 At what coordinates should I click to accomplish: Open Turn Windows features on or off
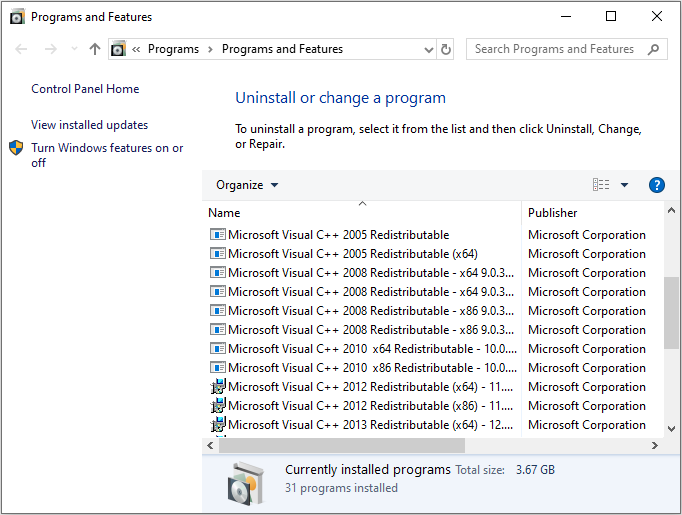pos(107,155)
